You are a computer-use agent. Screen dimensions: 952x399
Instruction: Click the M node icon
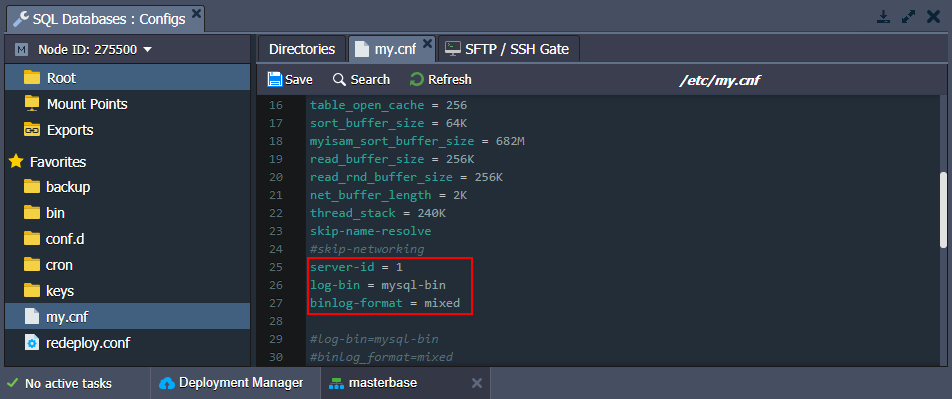click(21, 50)
